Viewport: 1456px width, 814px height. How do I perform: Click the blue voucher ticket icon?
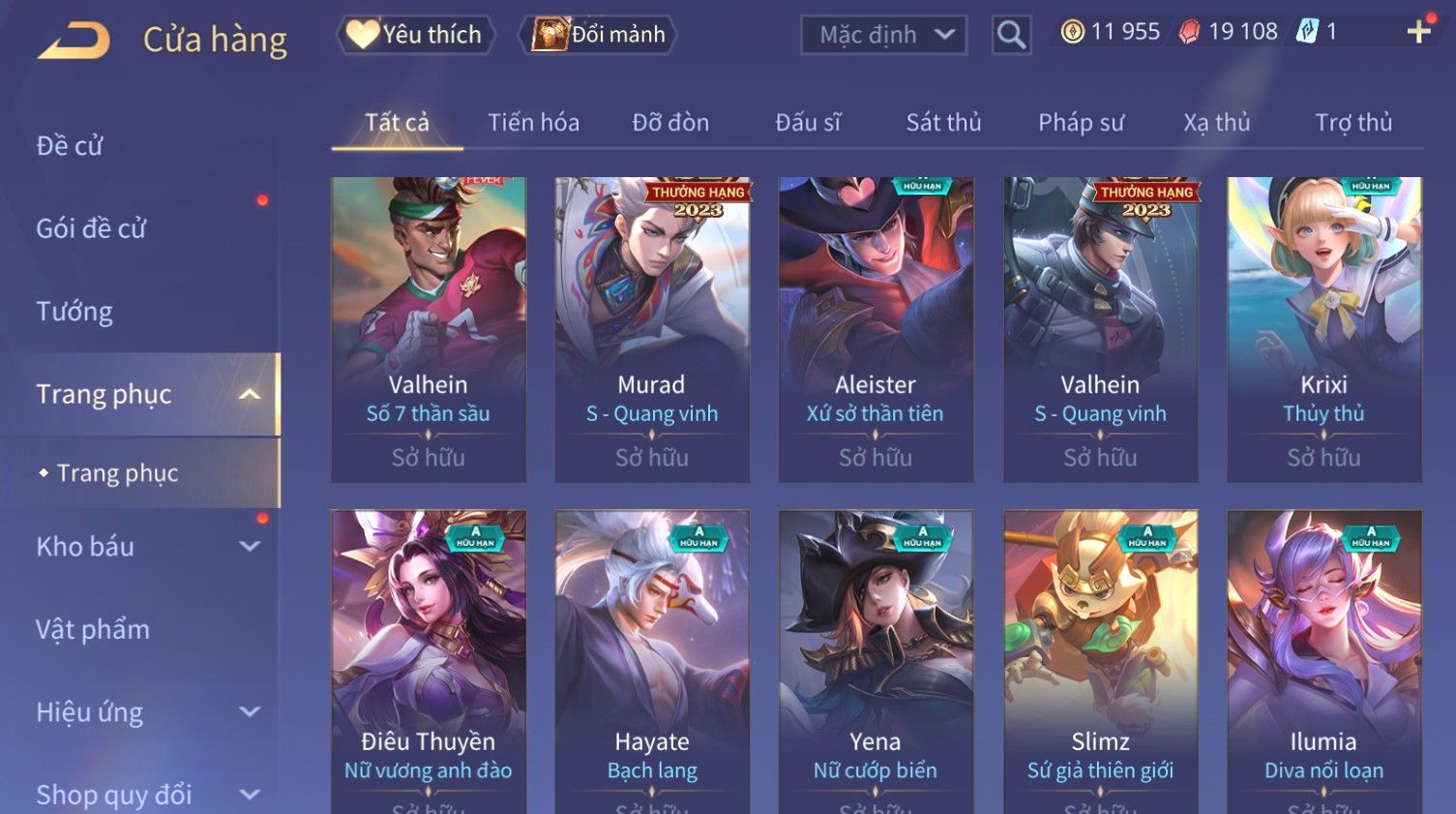coord(1307,32)
